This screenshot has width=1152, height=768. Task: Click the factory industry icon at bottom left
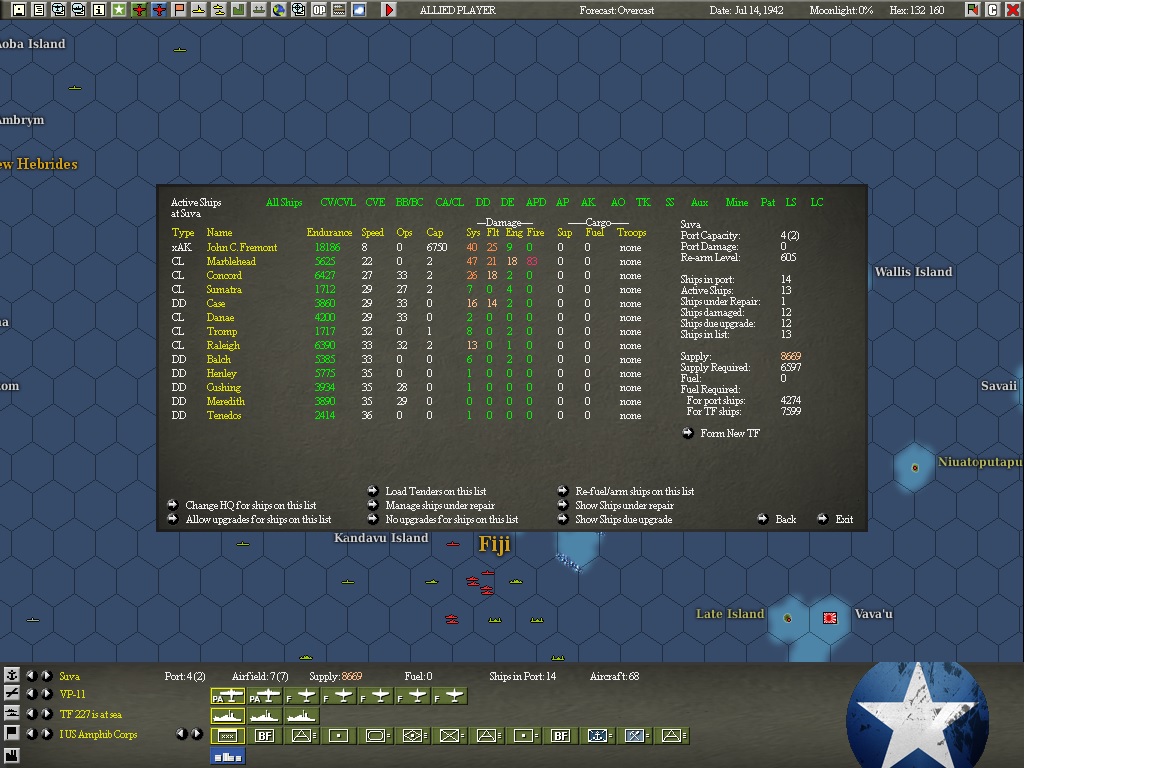coord(12,755)
